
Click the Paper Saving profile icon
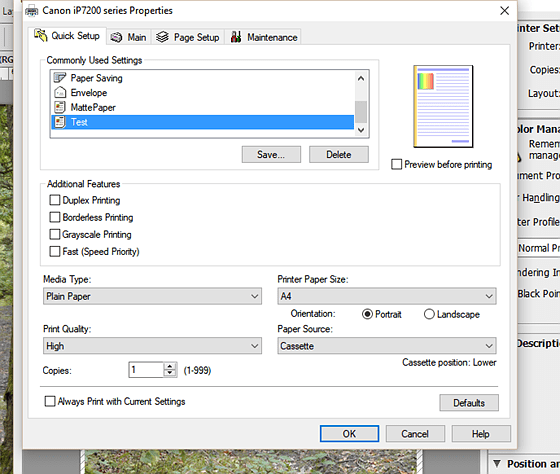pyautogui.click(x=60, y=78)
